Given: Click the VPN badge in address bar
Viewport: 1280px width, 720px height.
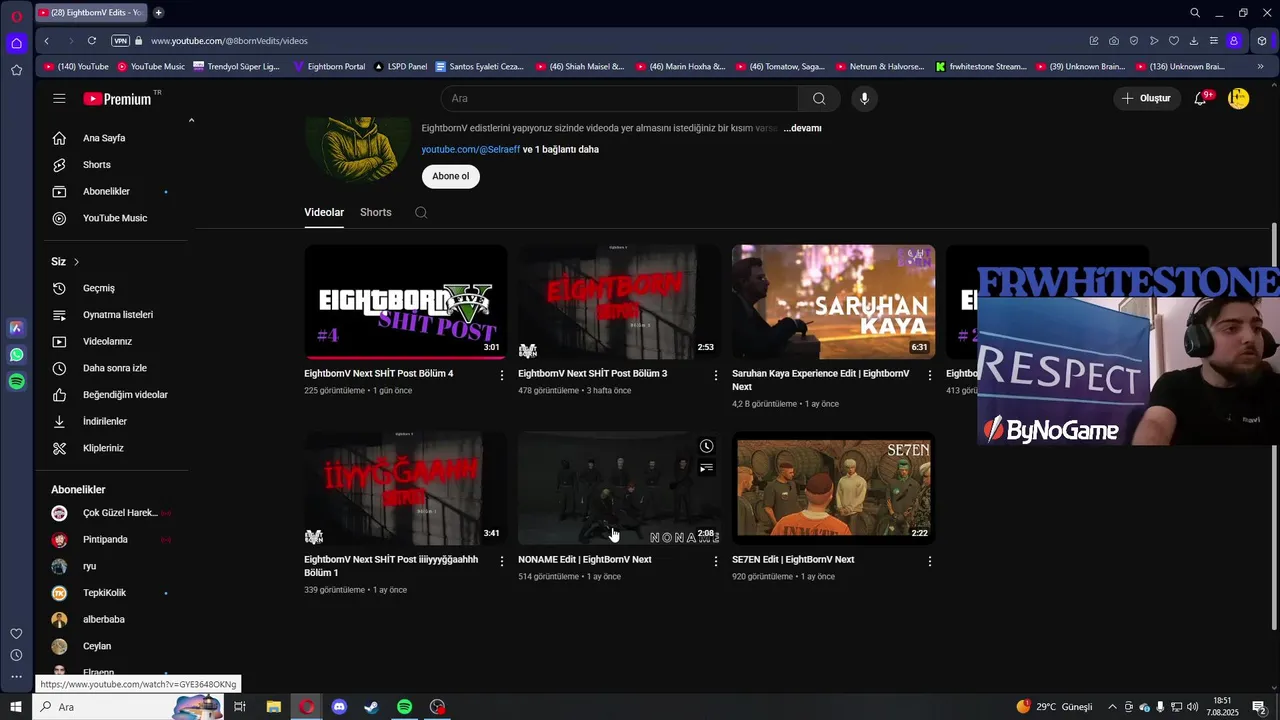Looking at the screenshot, I should [x=121, y=41].
